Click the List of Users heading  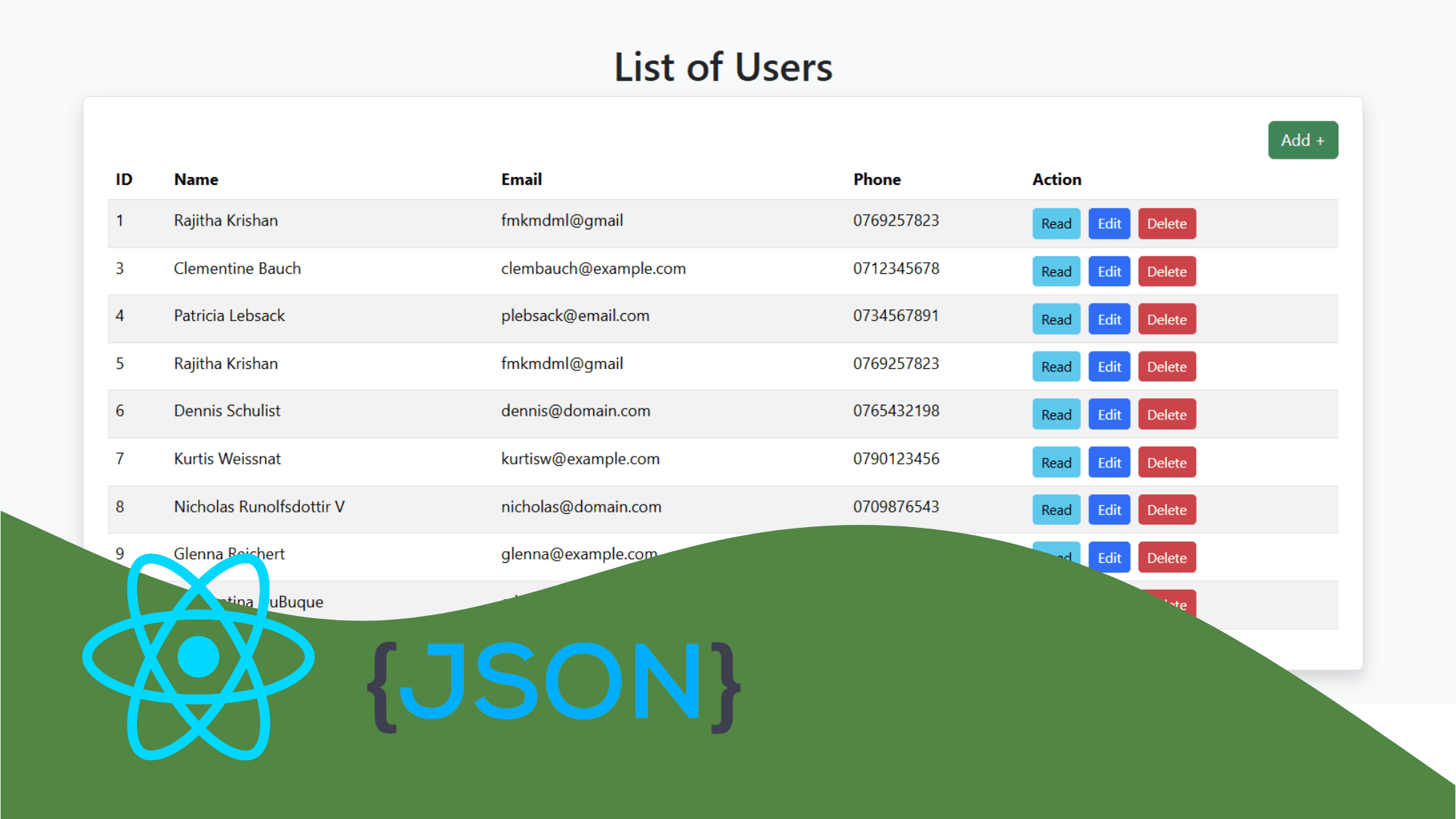(x=723, y=67)
